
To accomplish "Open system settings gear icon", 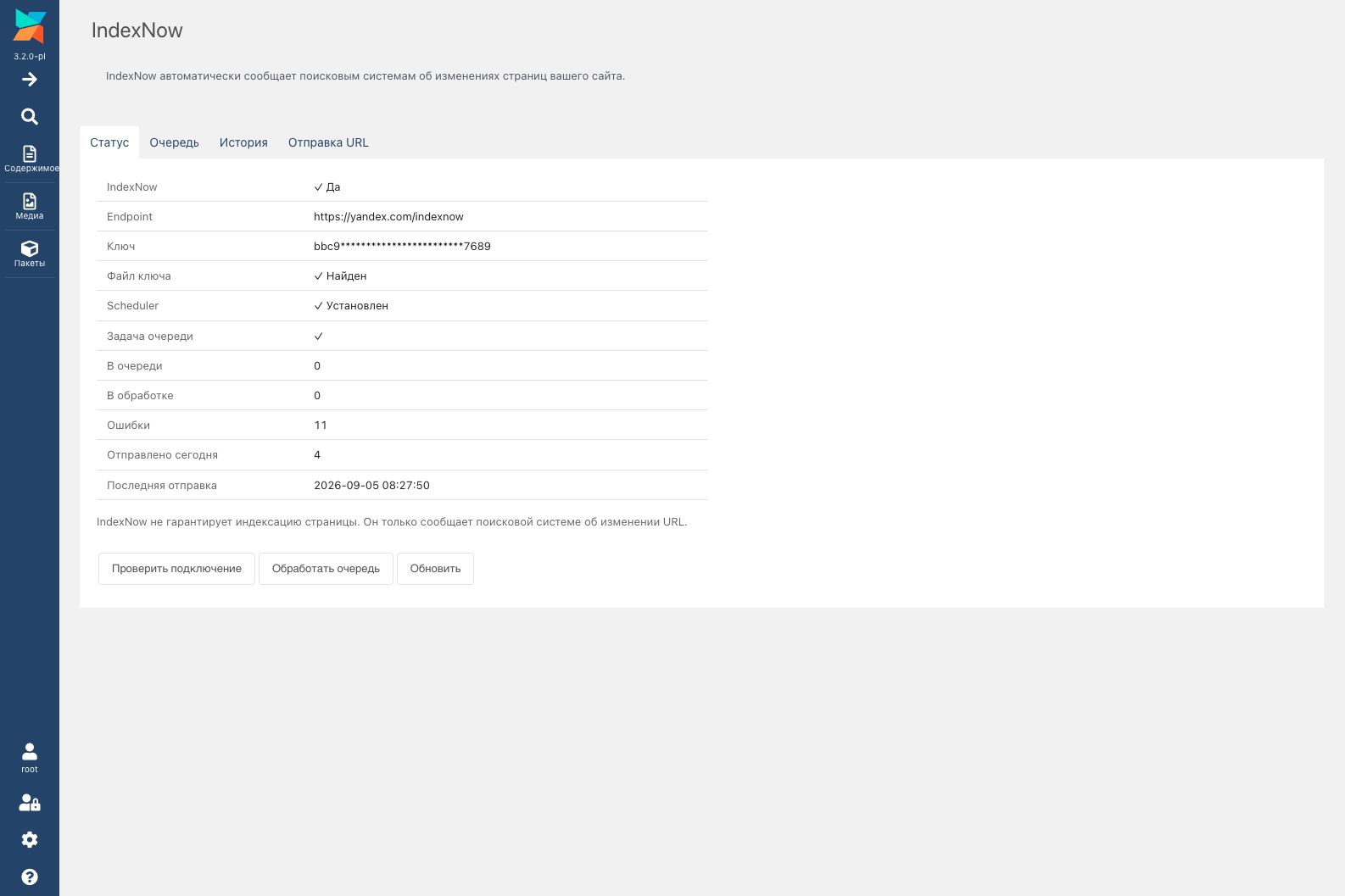I will [30, 839].
